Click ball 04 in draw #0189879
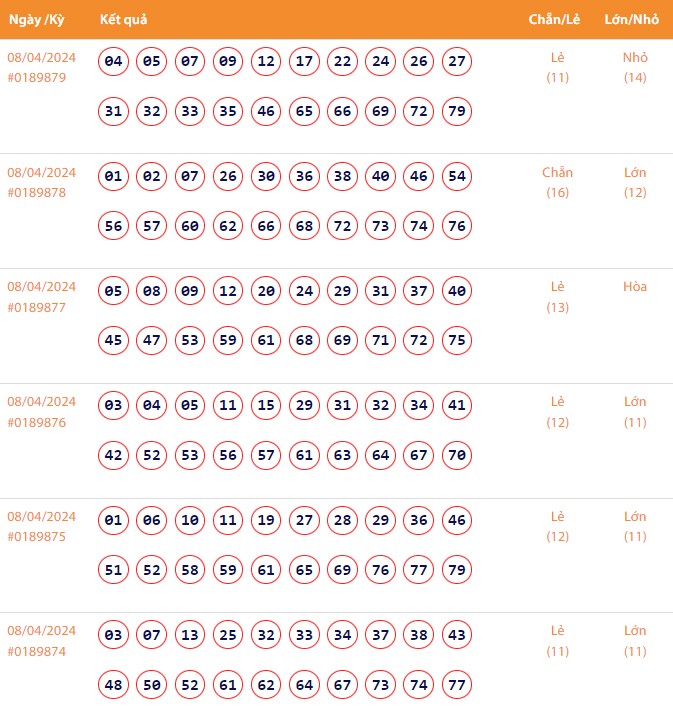Screen dimensions: 673x715 [114, 62]
